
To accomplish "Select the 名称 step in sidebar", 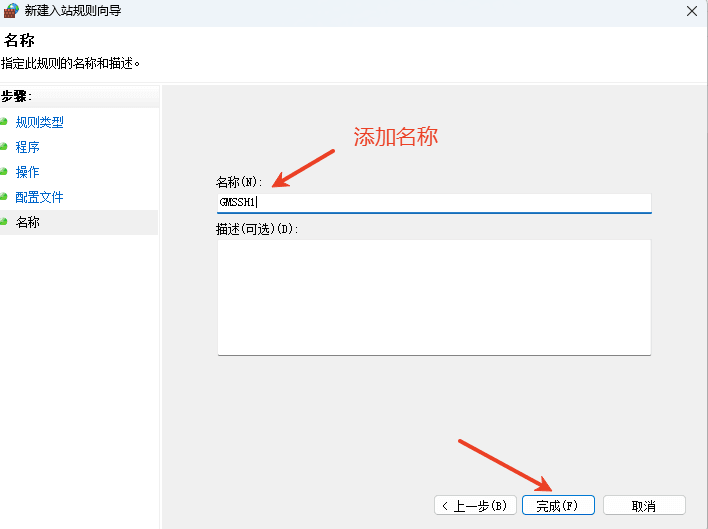I will click(28, 222).
